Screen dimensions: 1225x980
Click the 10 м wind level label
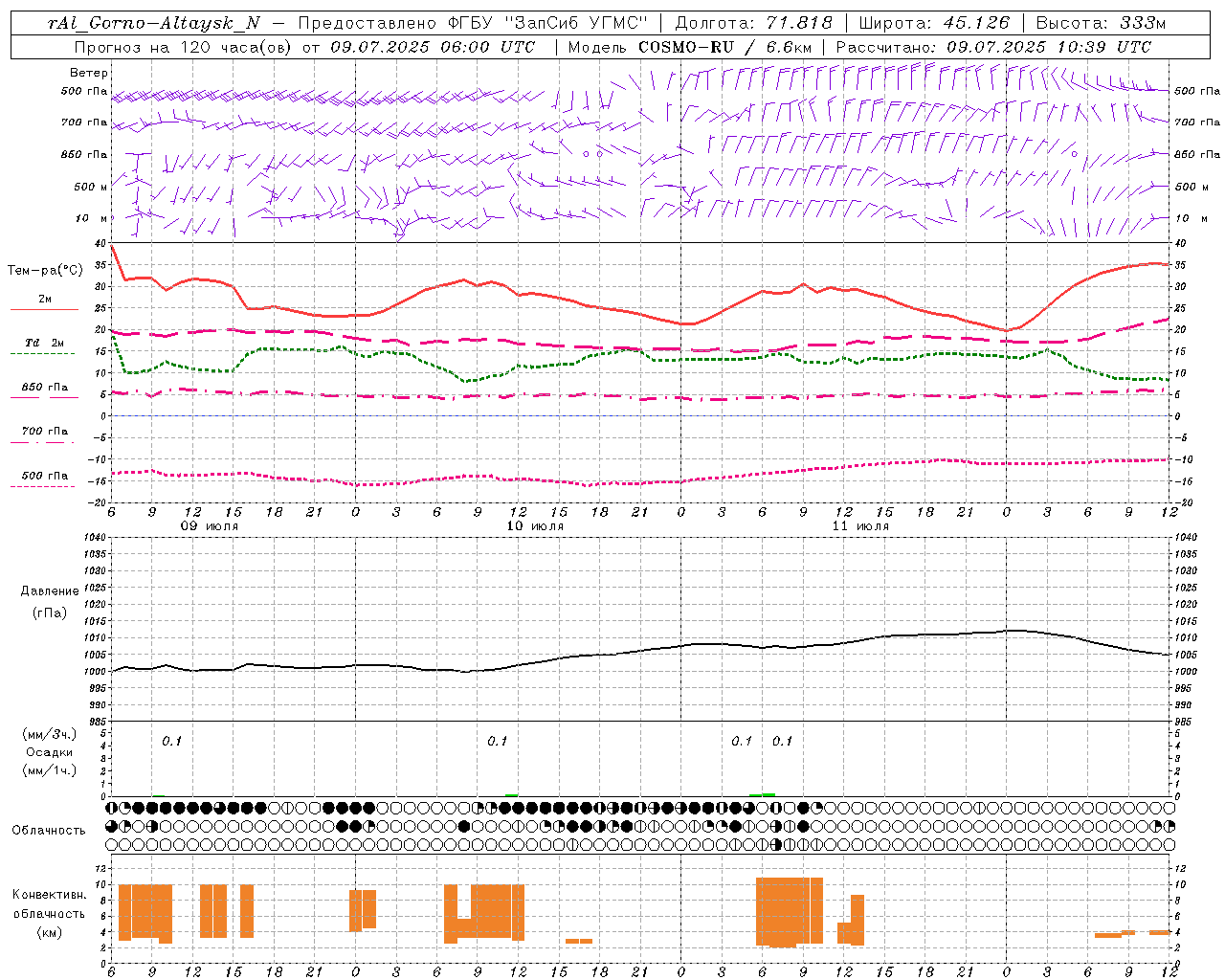pos(91,218)
